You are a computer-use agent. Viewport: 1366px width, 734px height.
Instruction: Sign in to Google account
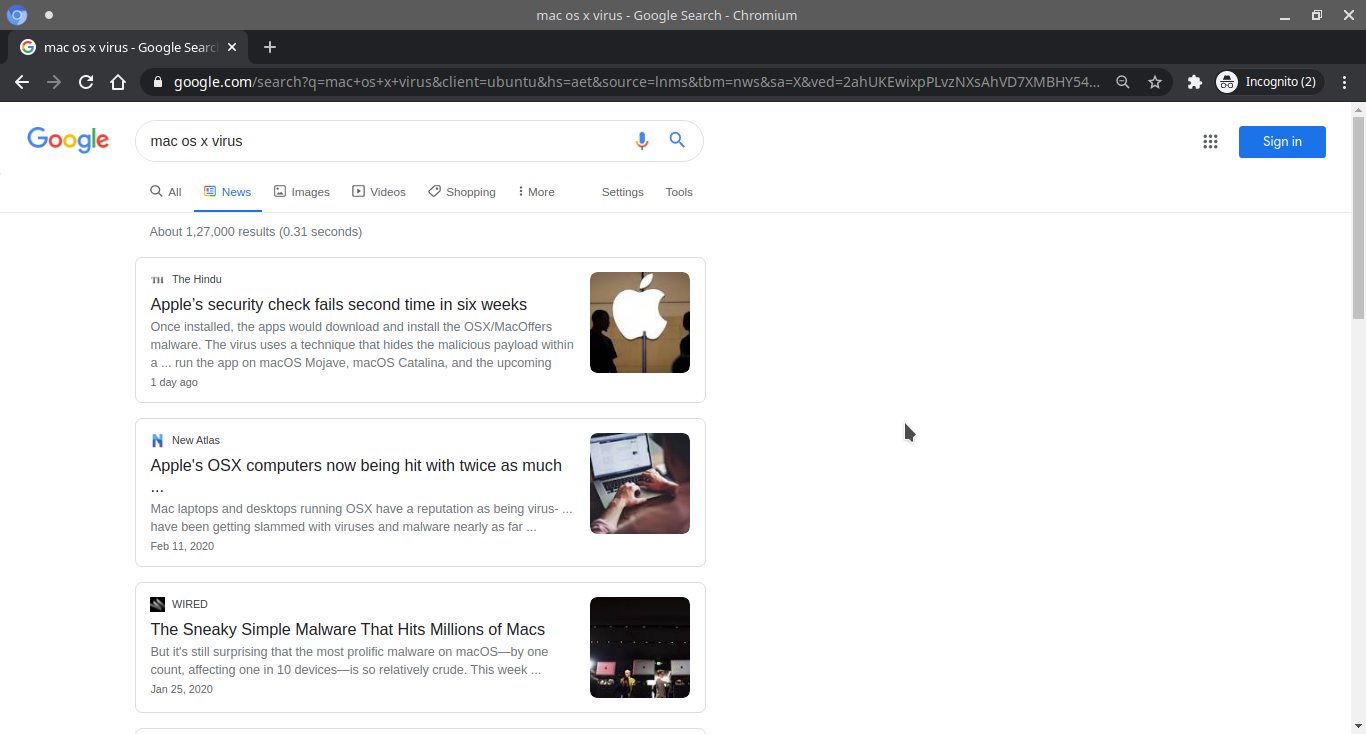click(x=1282, y=142)
